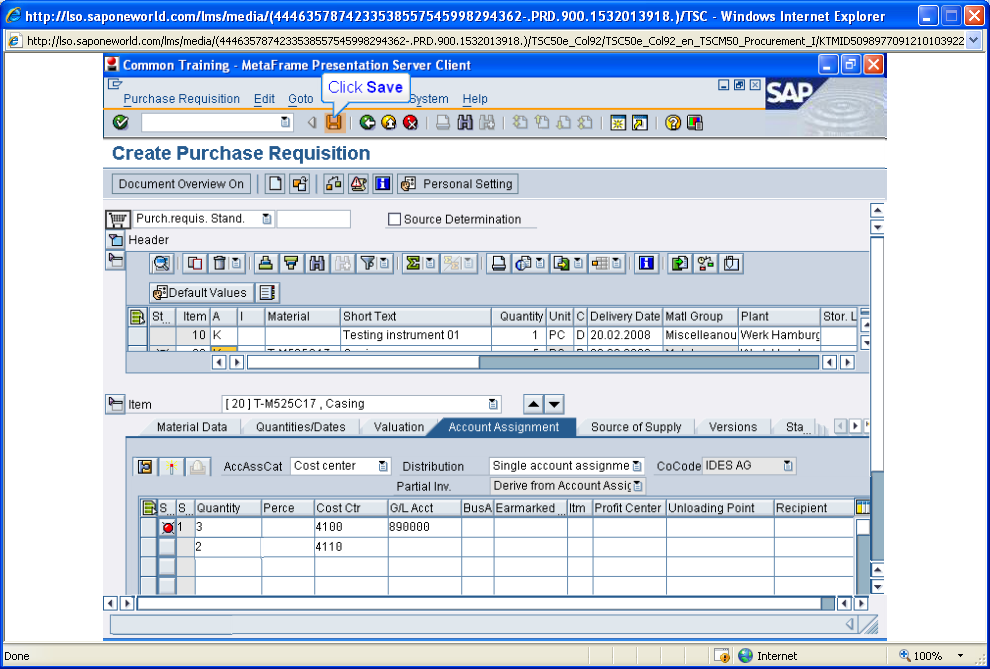Click the Personal Setting button
Image resolution: width=990 pixels, height=669 pixels.
coord(458,184)
